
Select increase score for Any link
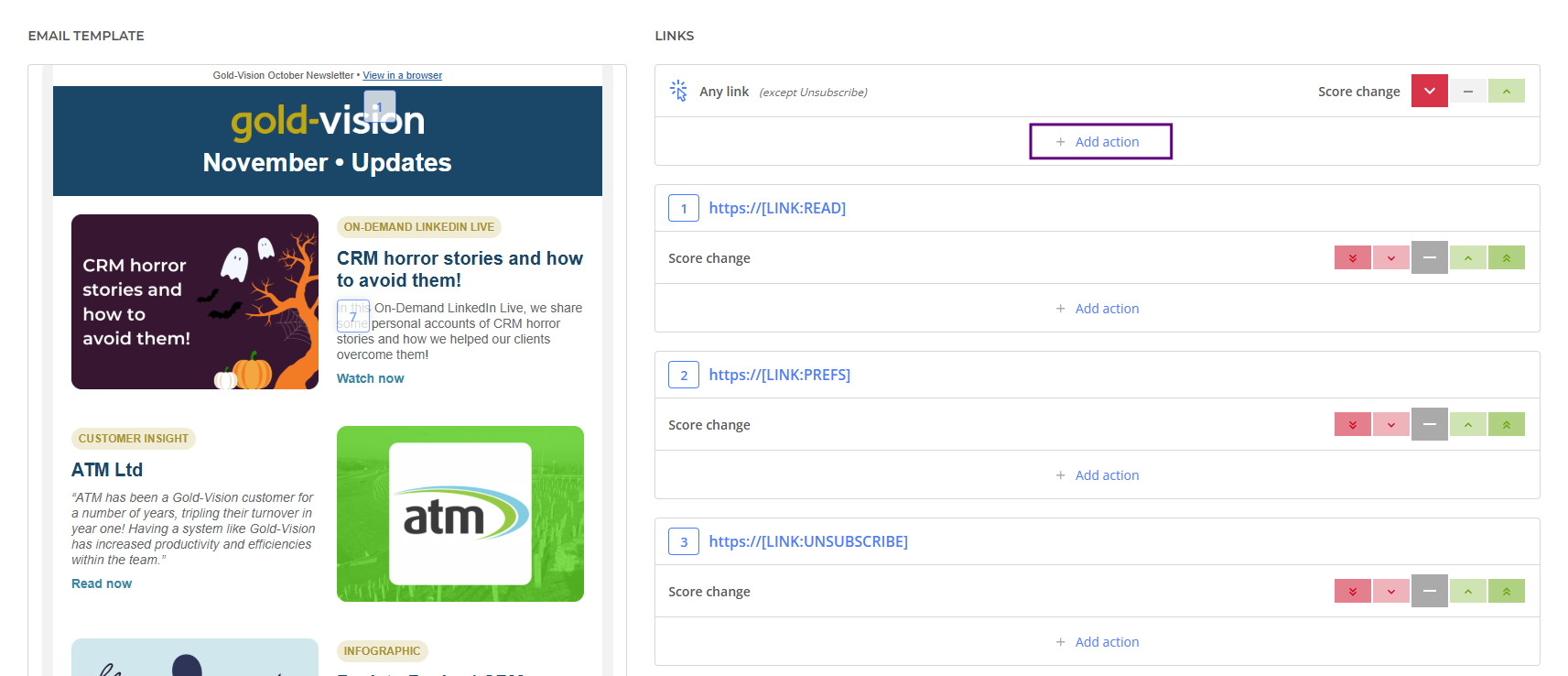[1506, 91]
